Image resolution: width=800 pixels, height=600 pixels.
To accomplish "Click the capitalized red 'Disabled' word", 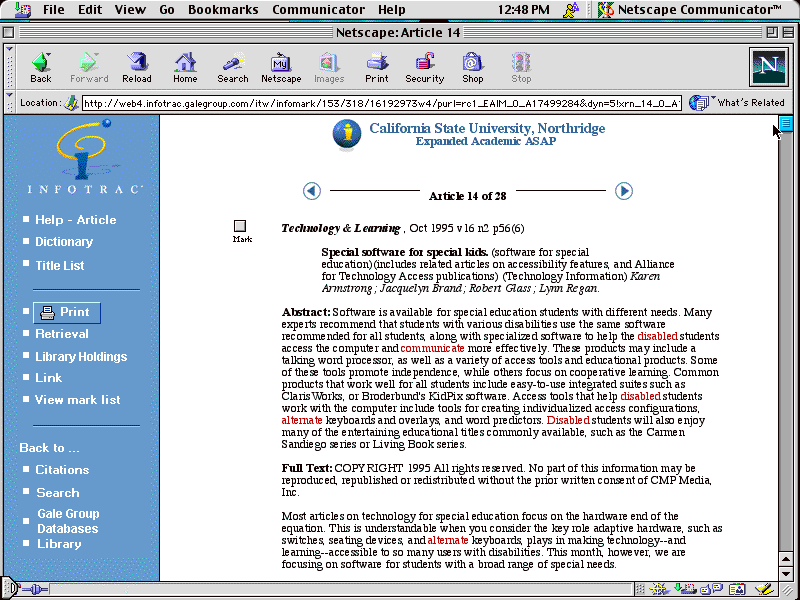I will coord(568,420).
